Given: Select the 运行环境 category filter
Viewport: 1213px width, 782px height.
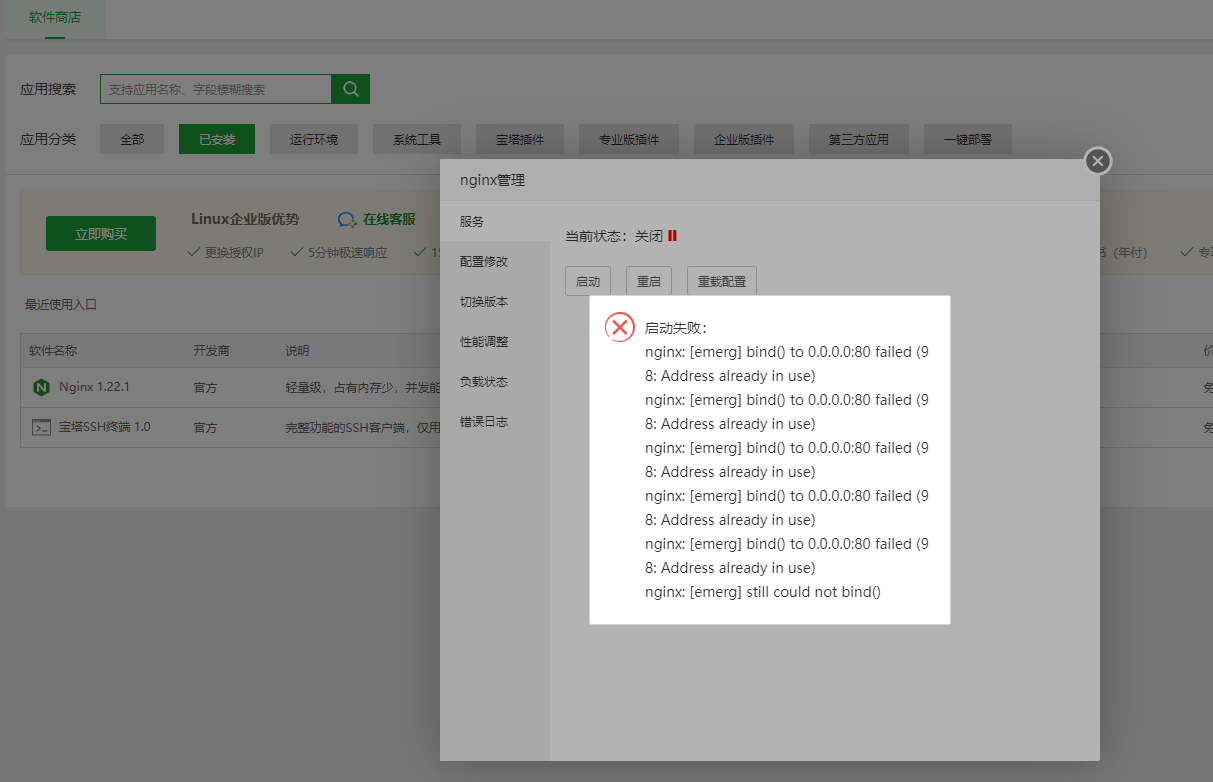Looking at the screenshot, I should pyautogui.click(x=314, y=139).
